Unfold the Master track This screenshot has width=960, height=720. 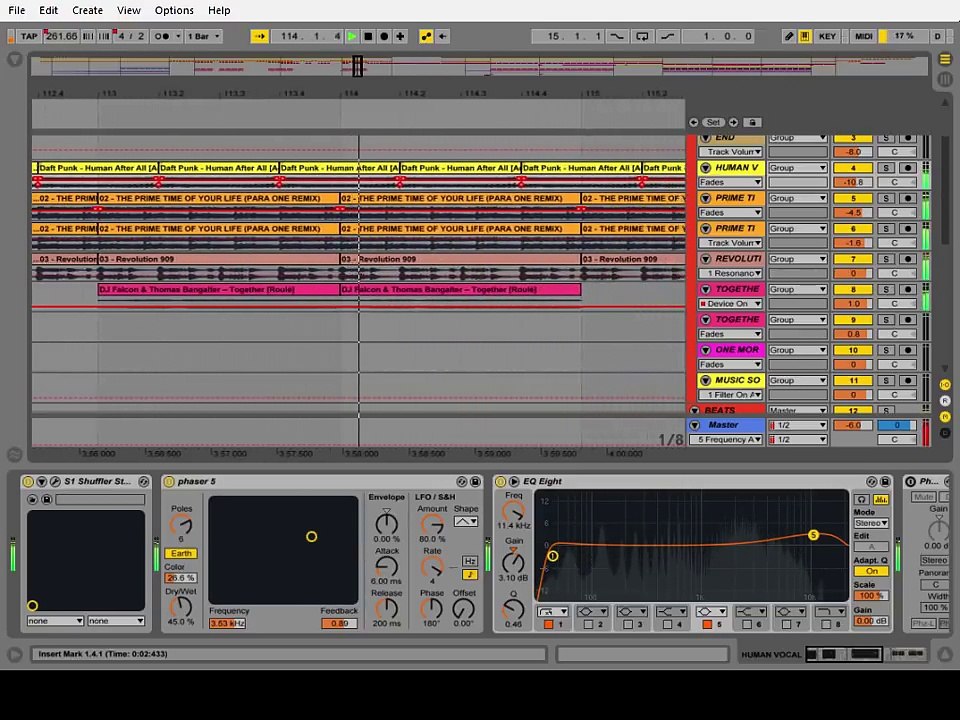(x=695, y=425)
